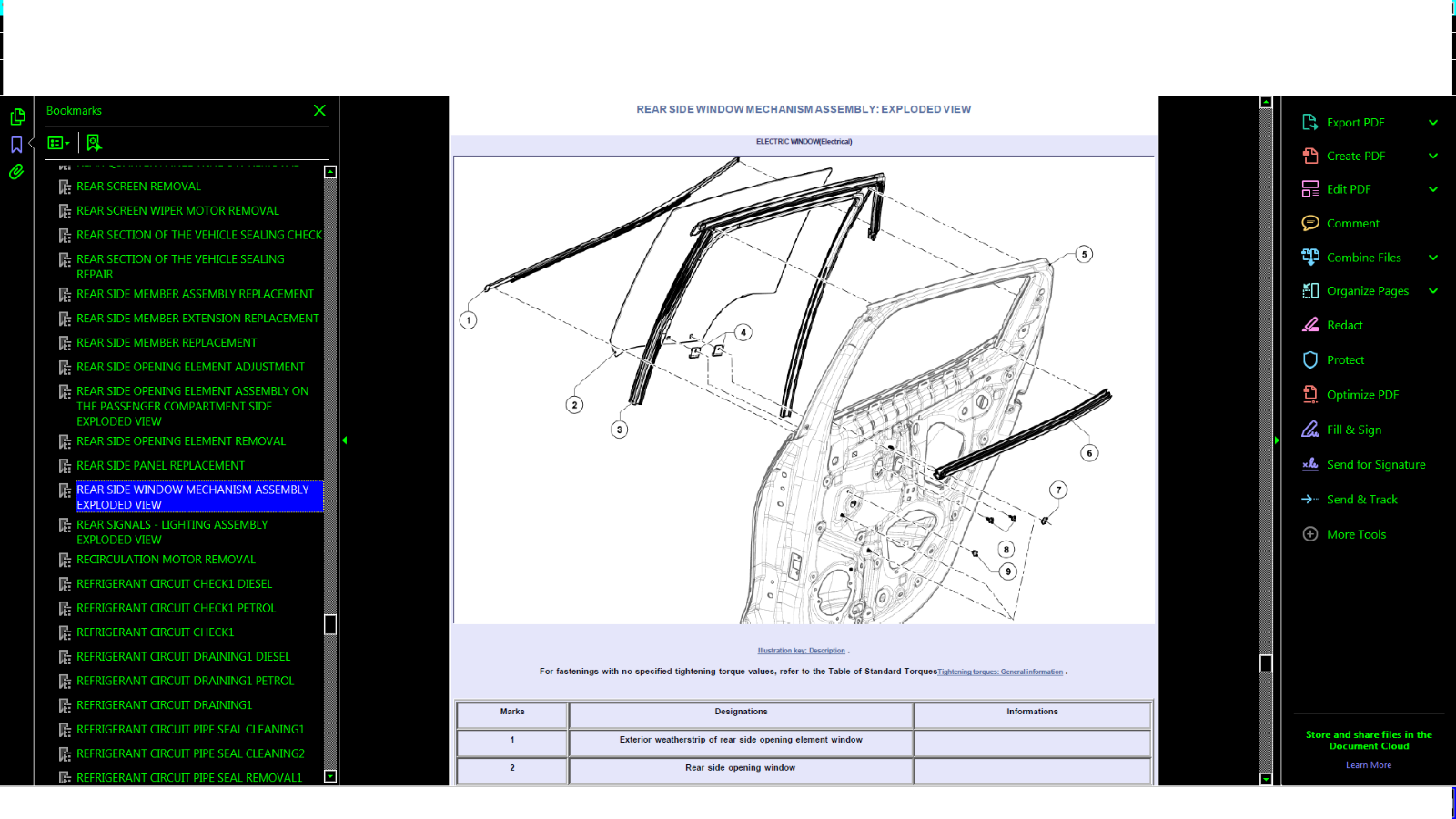Image resolution: width=1456 pixels, height=819 pixels.
Task: Open REAR SCREEN REMOVAL bookmark
Action: (138, 187)
